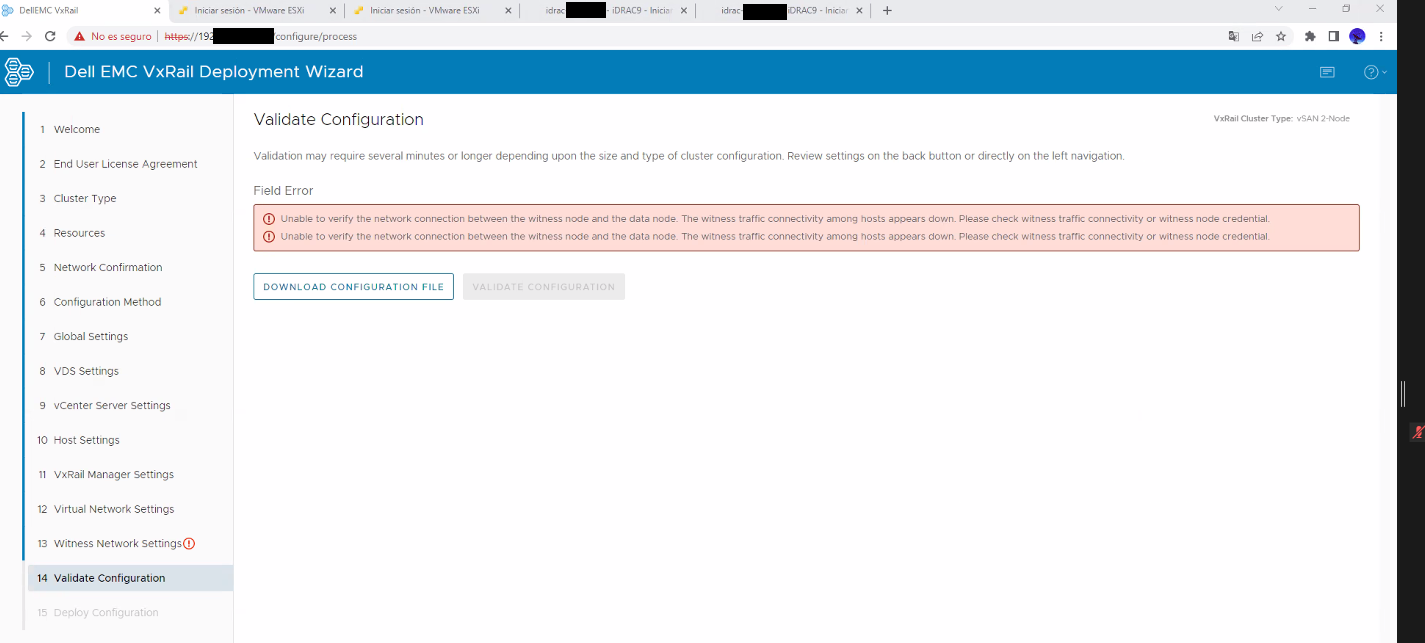Image resolution: width=1425 pixels, height=643 pixels.
Task: Click the warning icon beside Witness Network Settings
Action: (188, 543)
